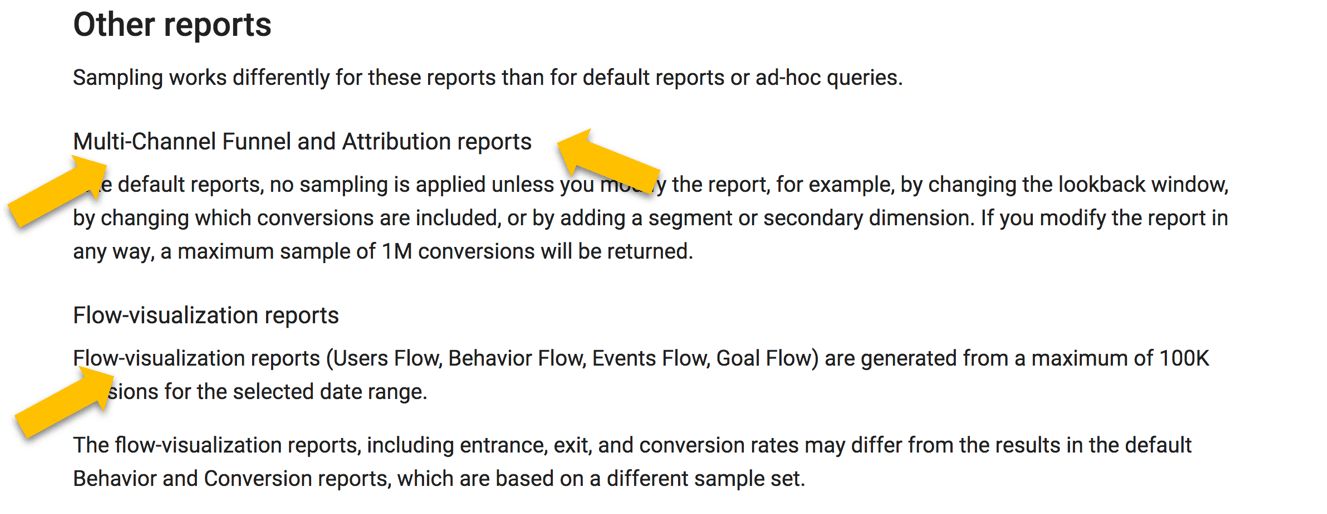
Task: Click the phrase "Behavior and Conversion reports"
Action: [230, 479]
